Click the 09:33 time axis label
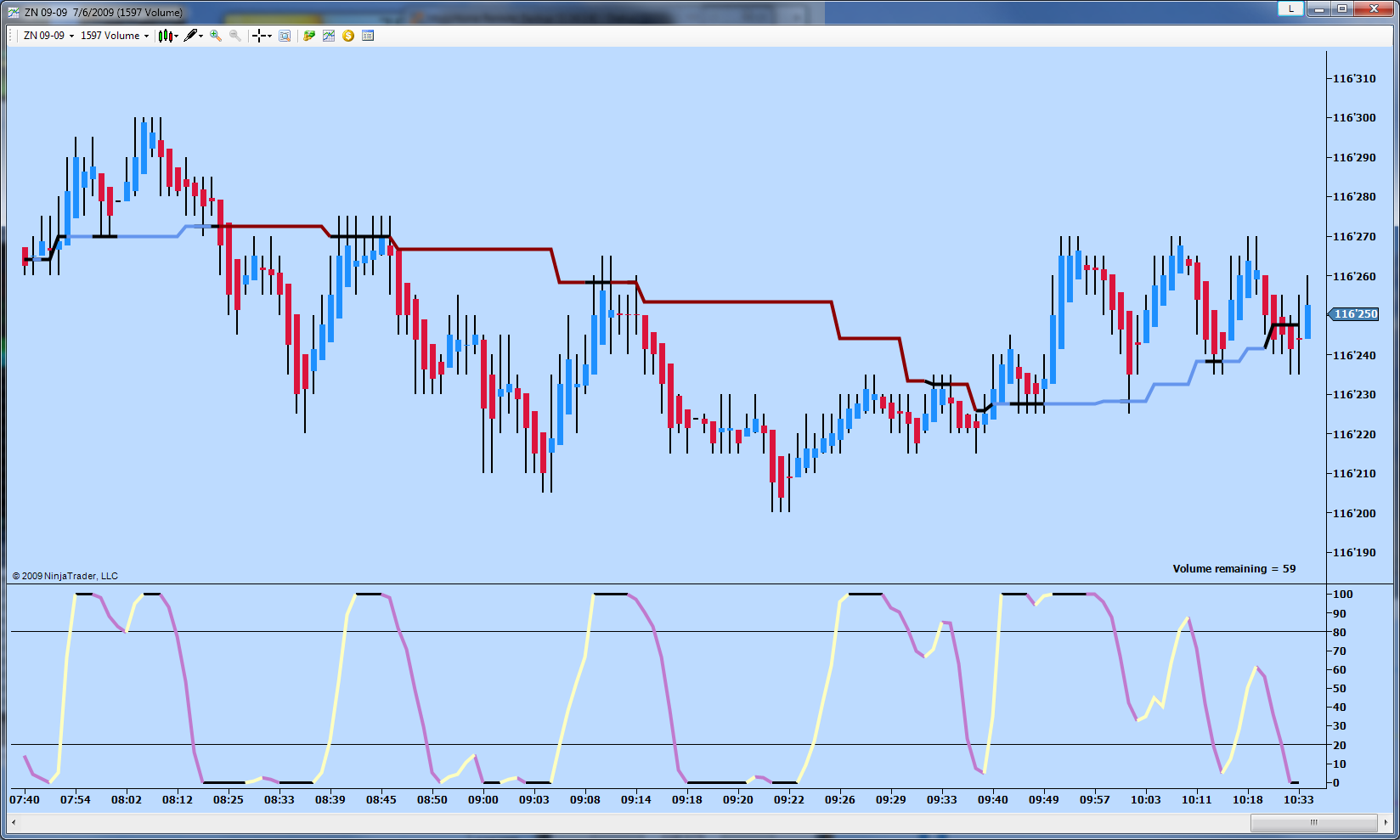This screenshot has height=840, width=1400. (942, 799)
